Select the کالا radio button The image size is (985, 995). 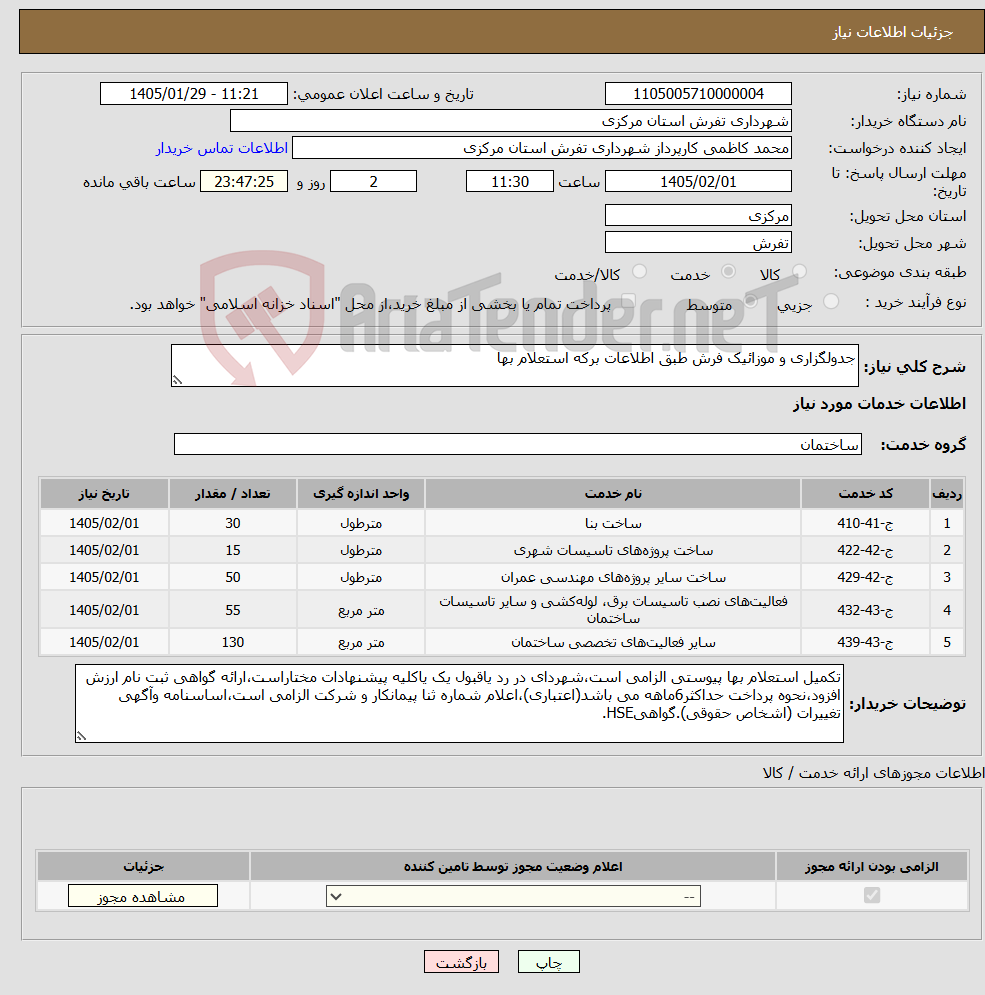[799, 272]
